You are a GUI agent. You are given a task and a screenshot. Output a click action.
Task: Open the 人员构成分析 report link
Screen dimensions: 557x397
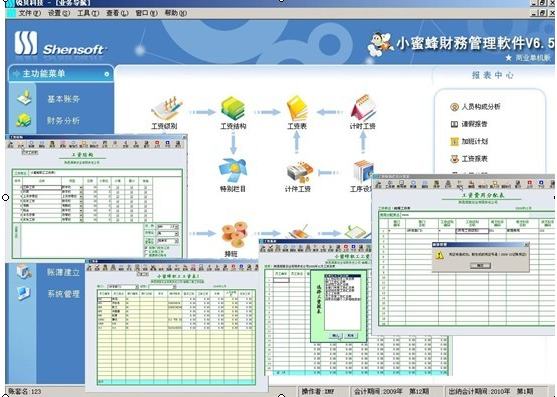pos(481,107)
